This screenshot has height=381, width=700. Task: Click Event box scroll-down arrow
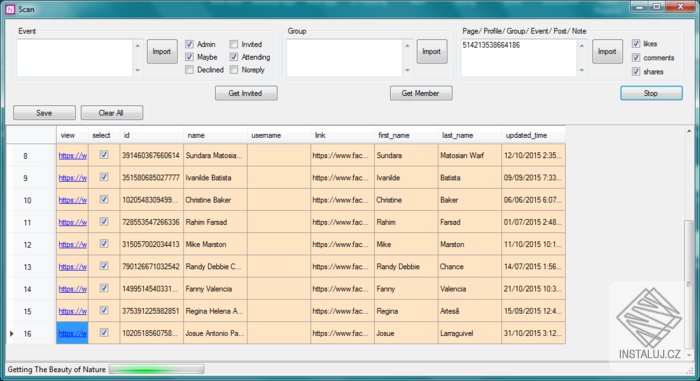pyautogui.click(x=138, y=70)
